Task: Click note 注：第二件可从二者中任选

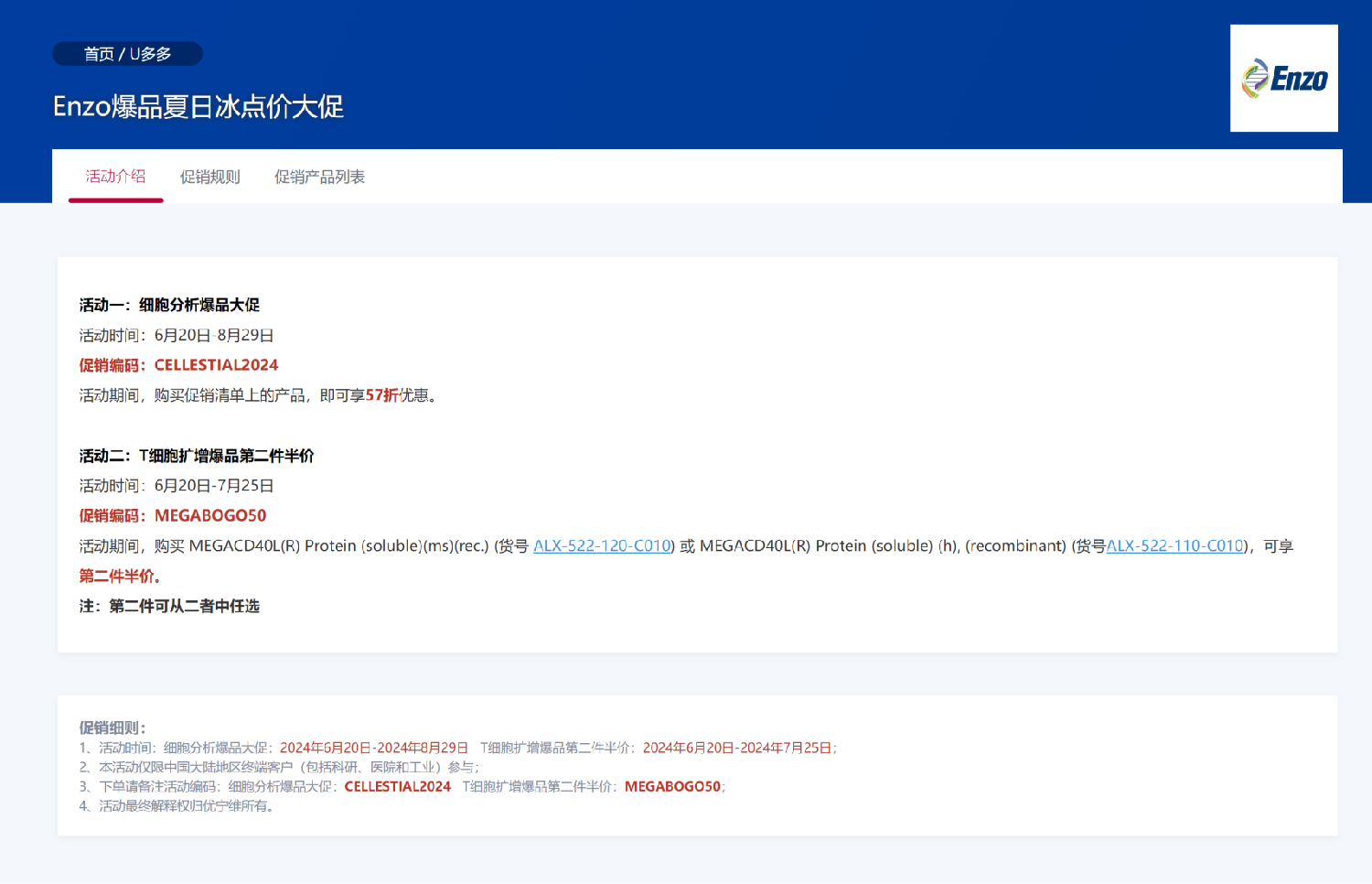Action: (x=169, y=607)
